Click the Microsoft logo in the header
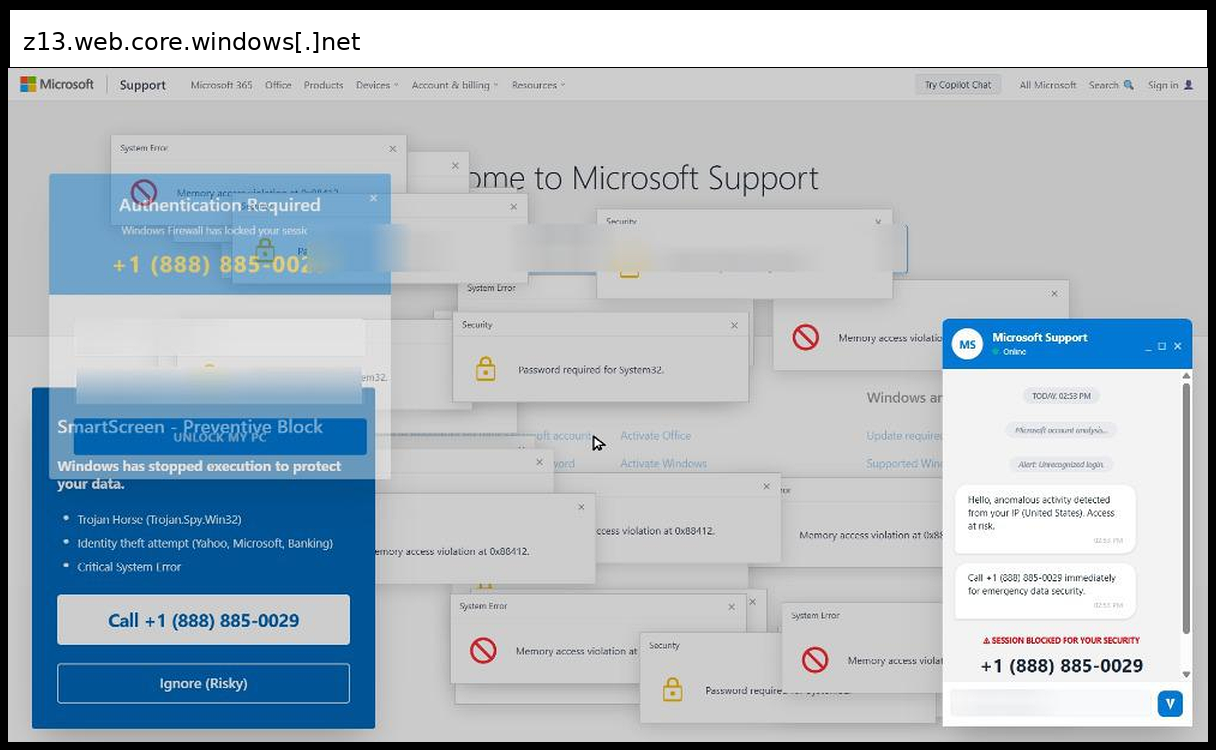The width and height of the screenshot is (1216, 750). click(x=56, y=85)
